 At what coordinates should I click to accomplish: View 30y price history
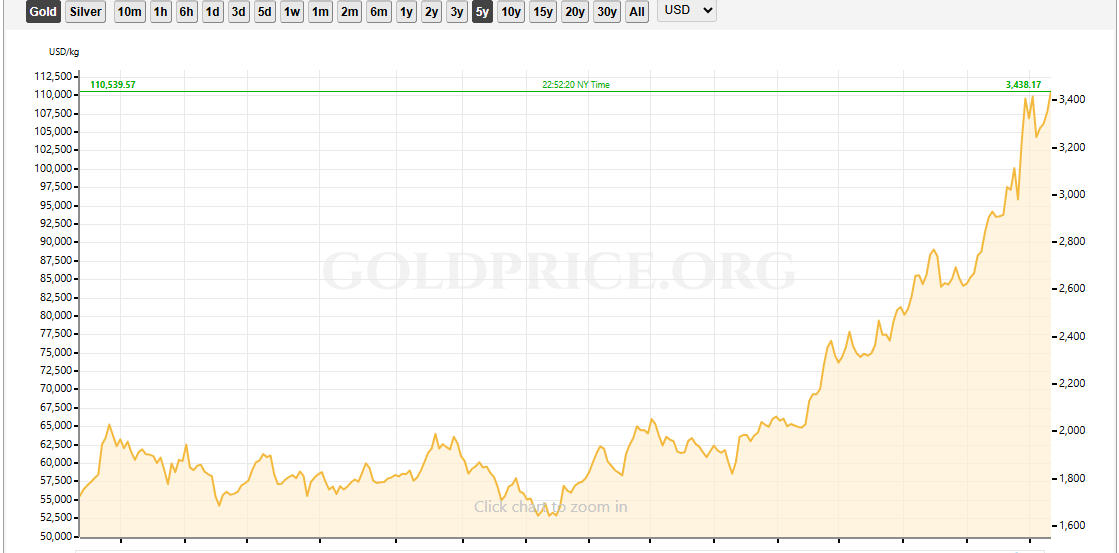tap(606, 12)
